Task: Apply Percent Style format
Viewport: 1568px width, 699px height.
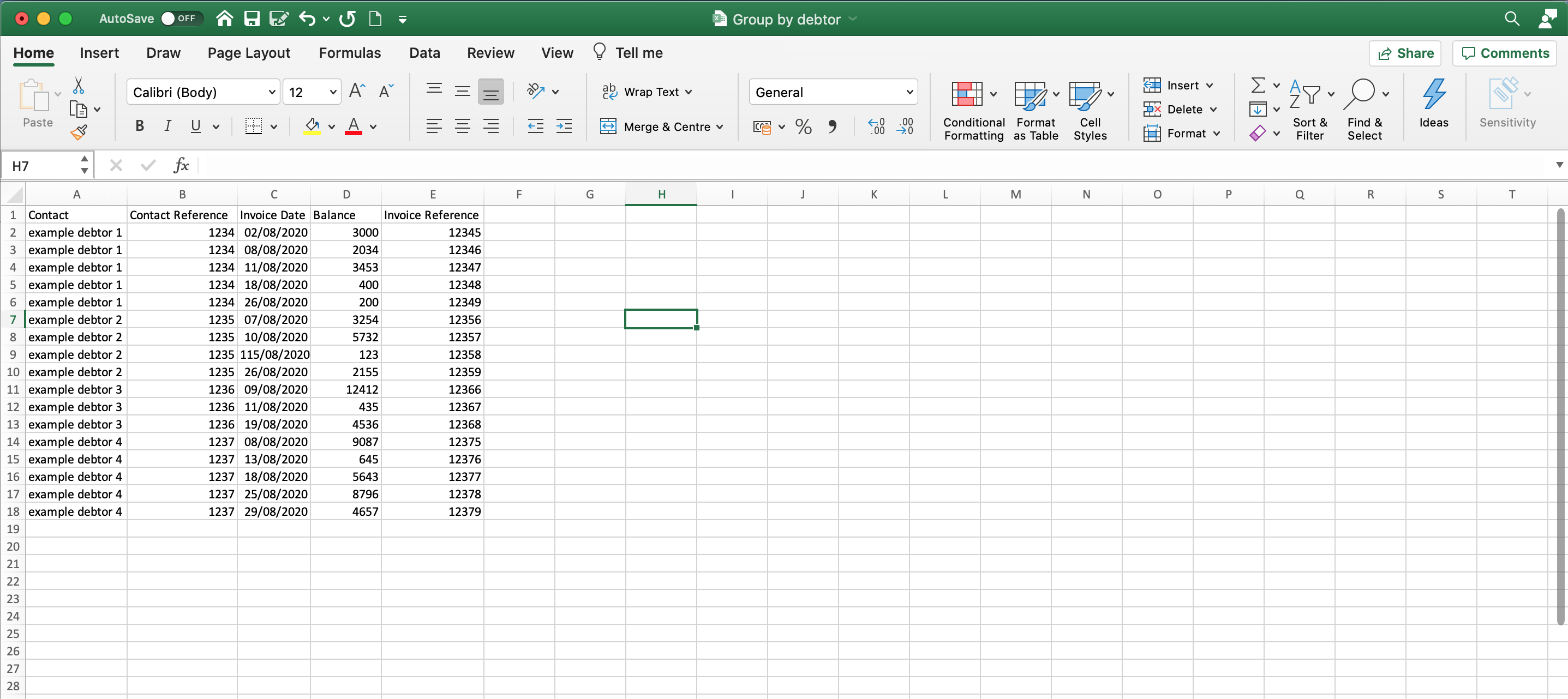Action: 803,126
